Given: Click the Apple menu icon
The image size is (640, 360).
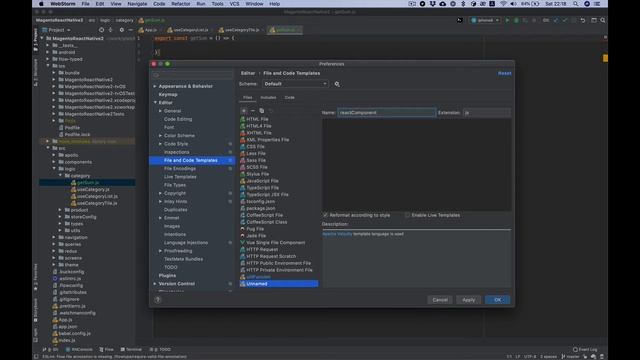Looking at the screenshot, I should tap(41, 4).
